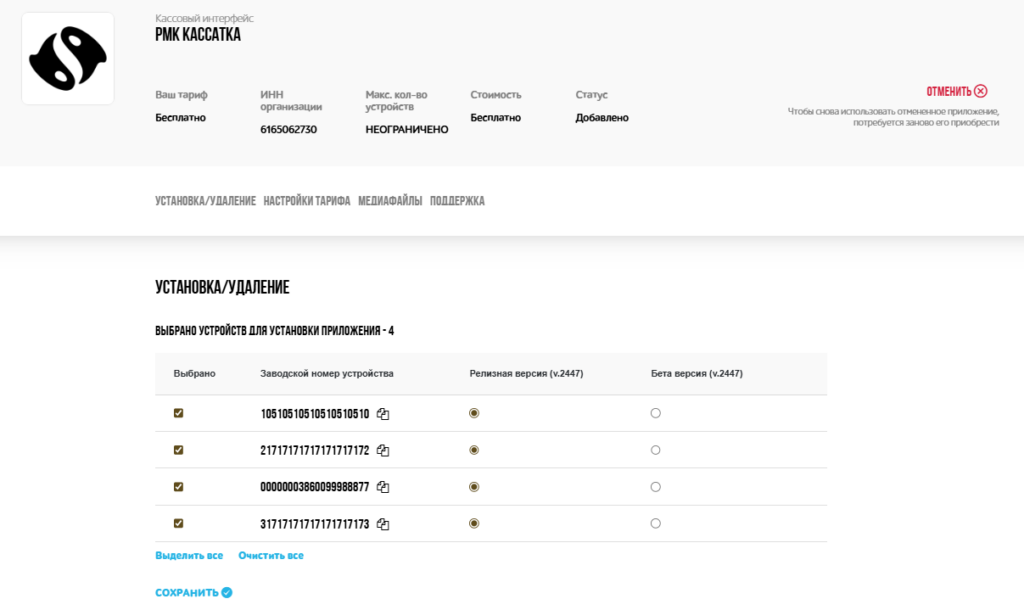Open the Медиафайлы tab

click(x=390, y=201)
